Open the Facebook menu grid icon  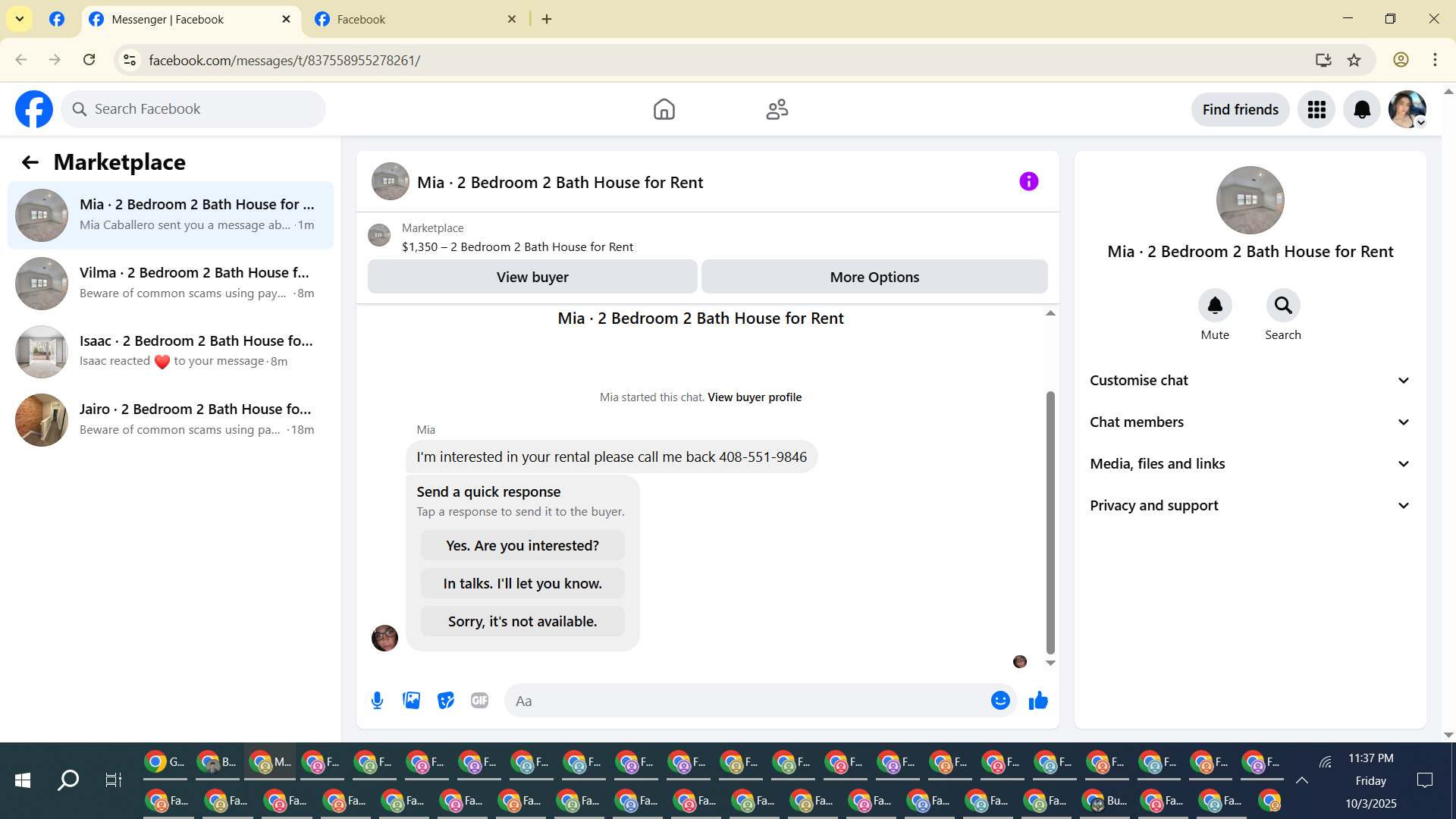(1316, 110)
